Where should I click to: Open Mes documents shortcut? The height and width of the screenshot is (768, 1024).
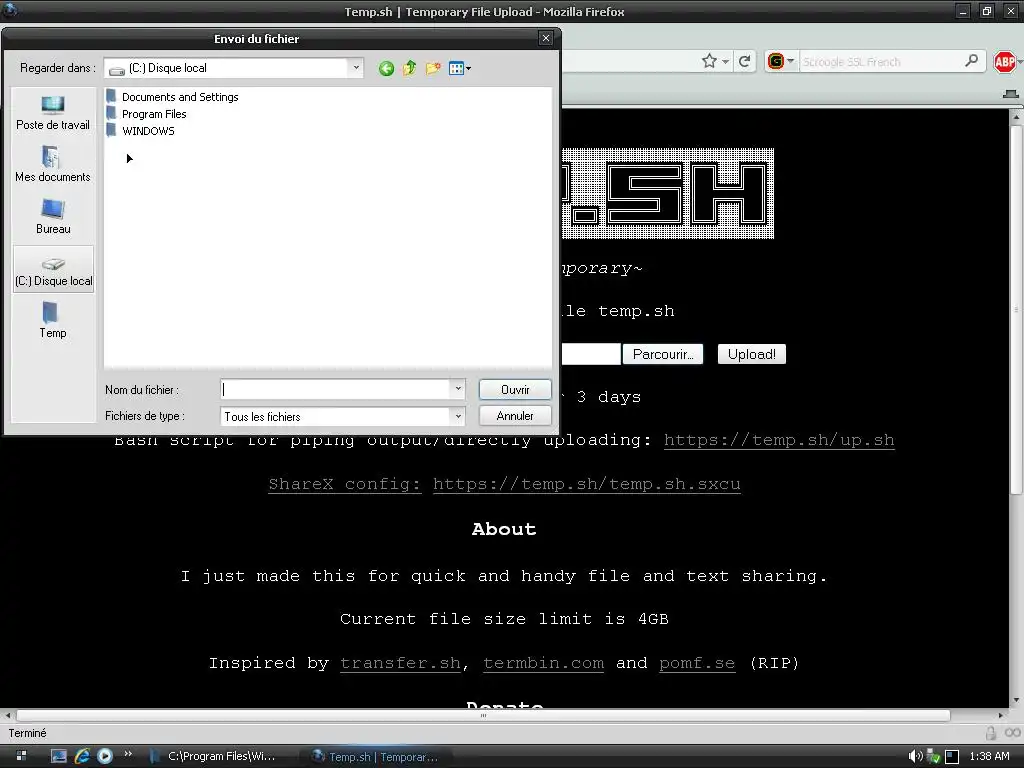tap(53, 165)
